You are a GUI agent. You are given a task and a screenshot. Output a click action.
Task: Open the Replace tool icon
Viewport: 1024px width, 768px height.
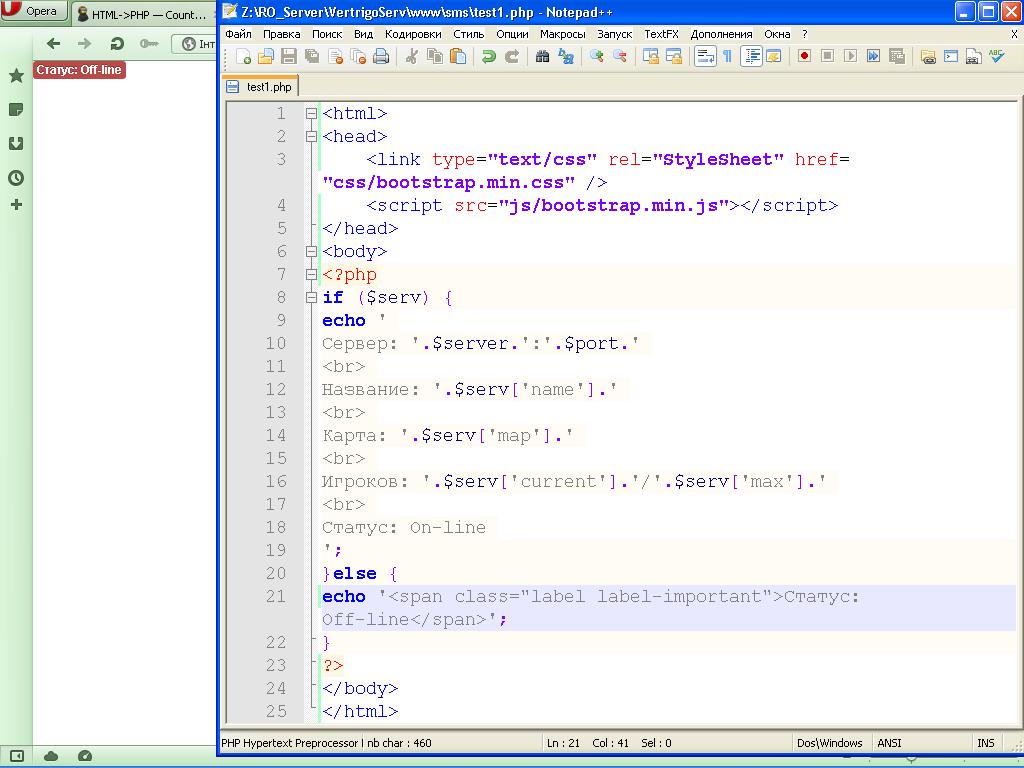[x=566, y=57]
